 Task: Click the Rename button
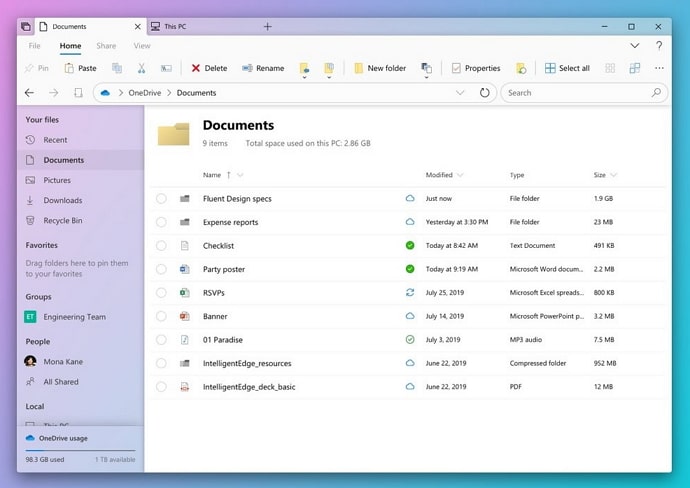coord(263,68)
